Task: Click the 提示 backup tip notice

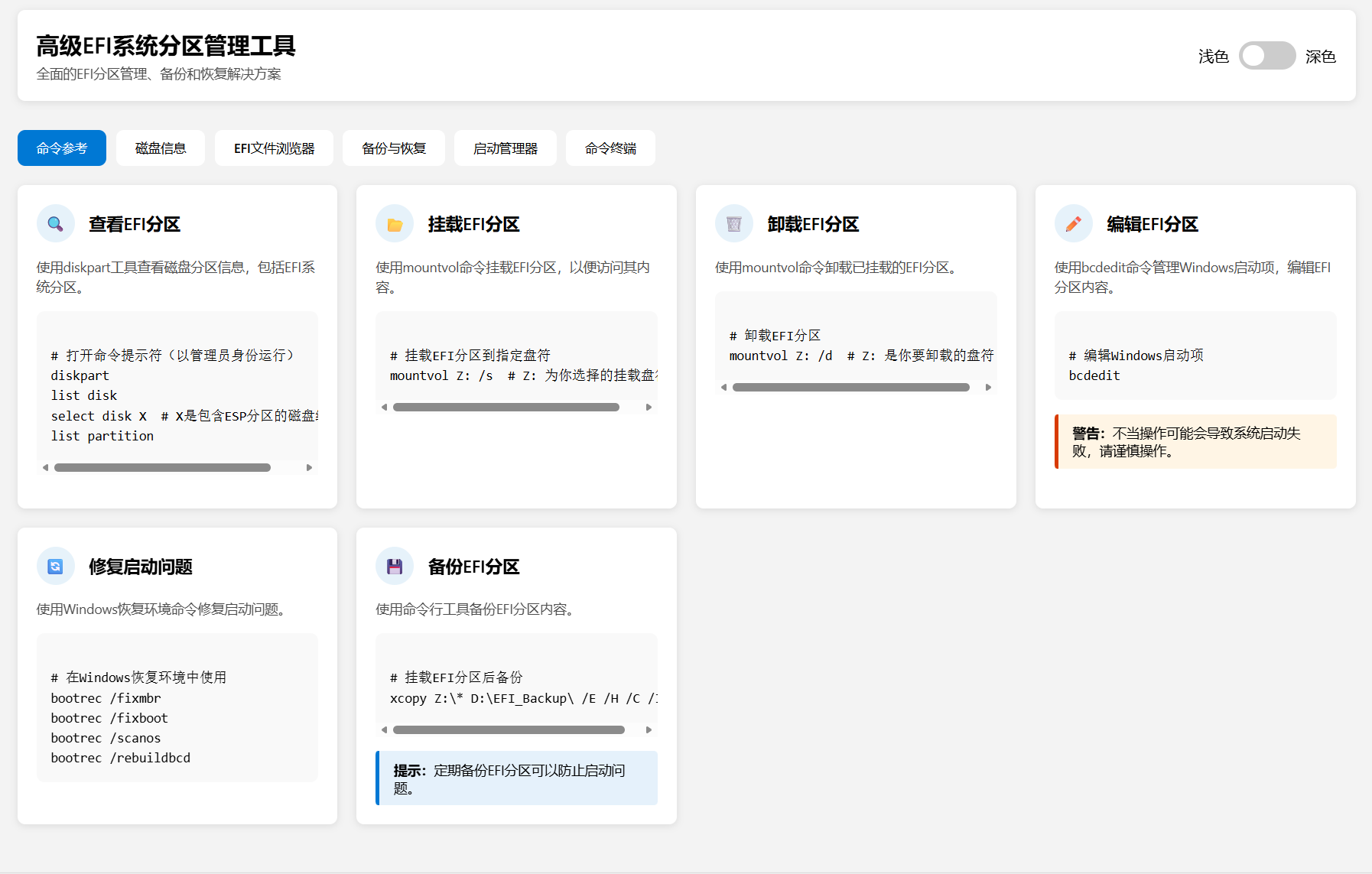Action: point(516,778)
